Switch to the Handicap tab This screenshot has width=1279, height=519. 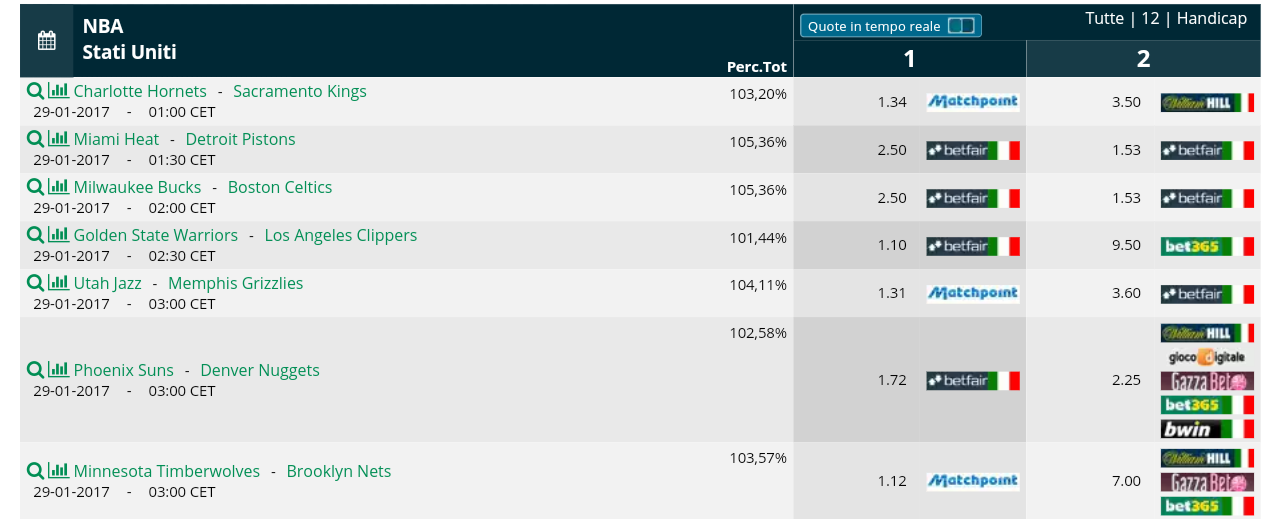point(1212,18)
